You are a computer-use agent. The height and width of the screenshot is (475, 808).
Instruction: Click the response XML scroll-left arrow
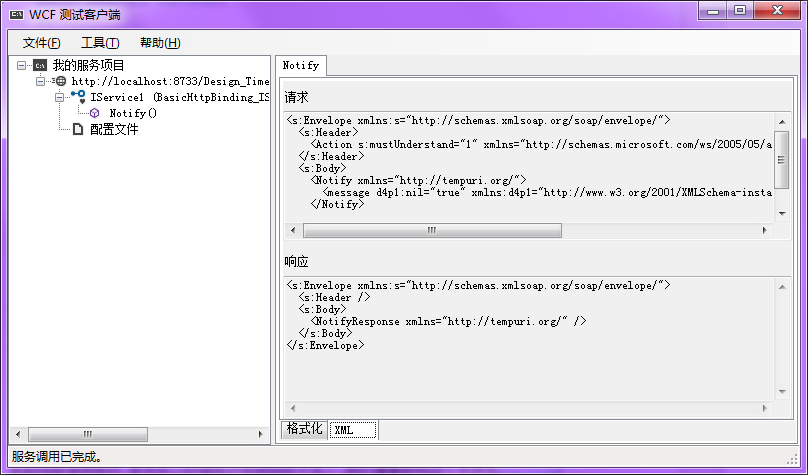click(293, 408)
